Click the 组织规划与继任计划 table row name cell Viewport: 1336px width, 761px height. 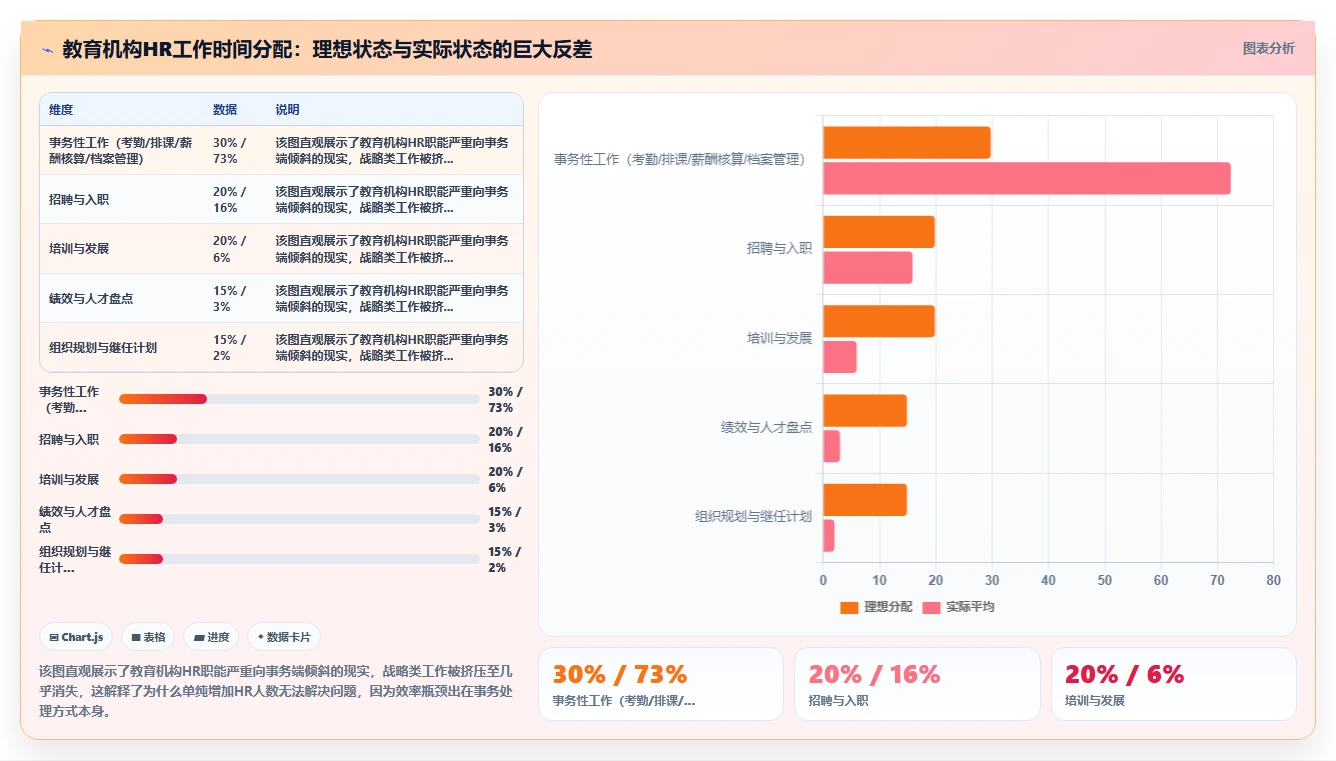[121, 347]
